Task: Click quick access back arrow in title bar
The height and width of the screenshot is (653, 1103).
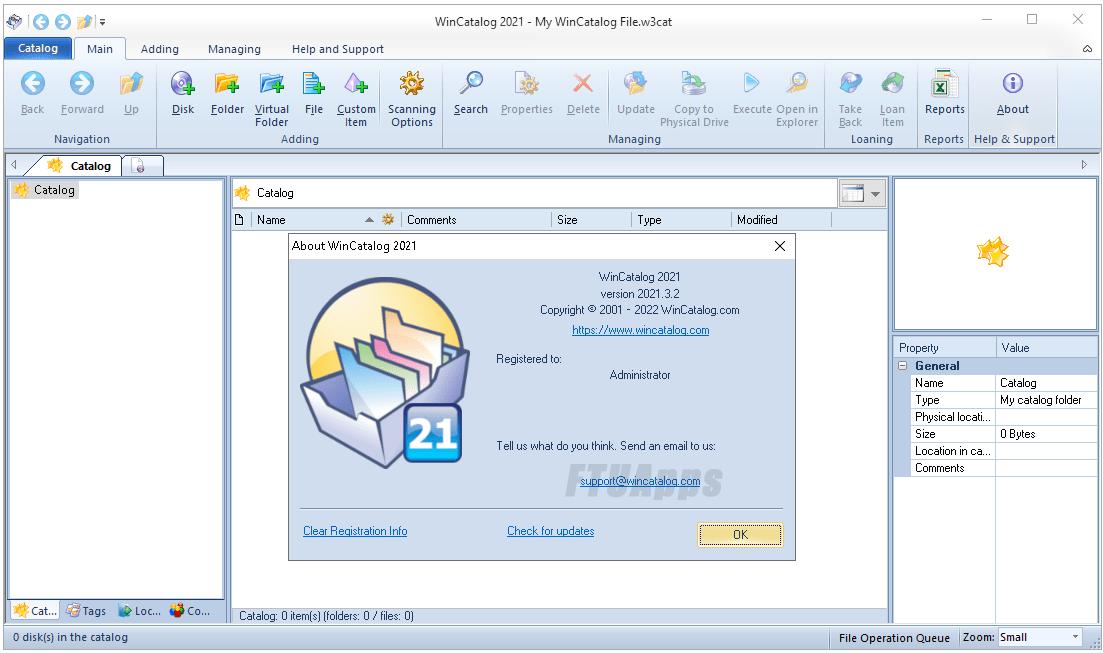Action: click(41, 22)
